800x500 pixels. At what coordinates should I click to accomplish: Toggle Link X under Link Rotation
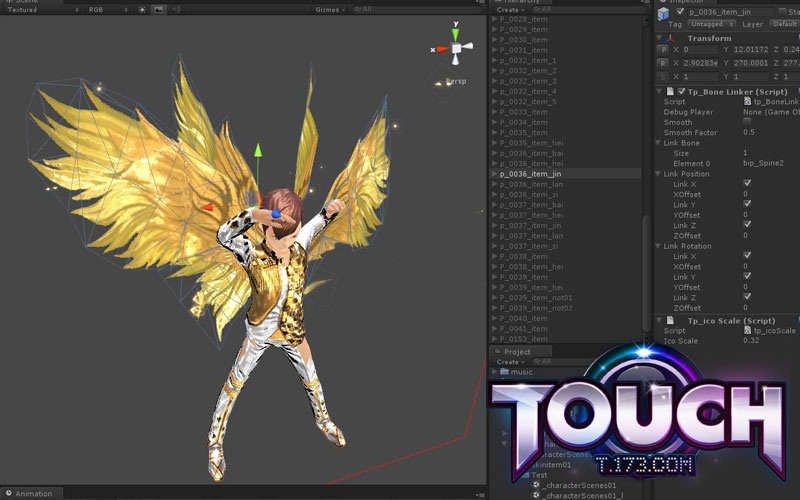click(x=747, y=255)
